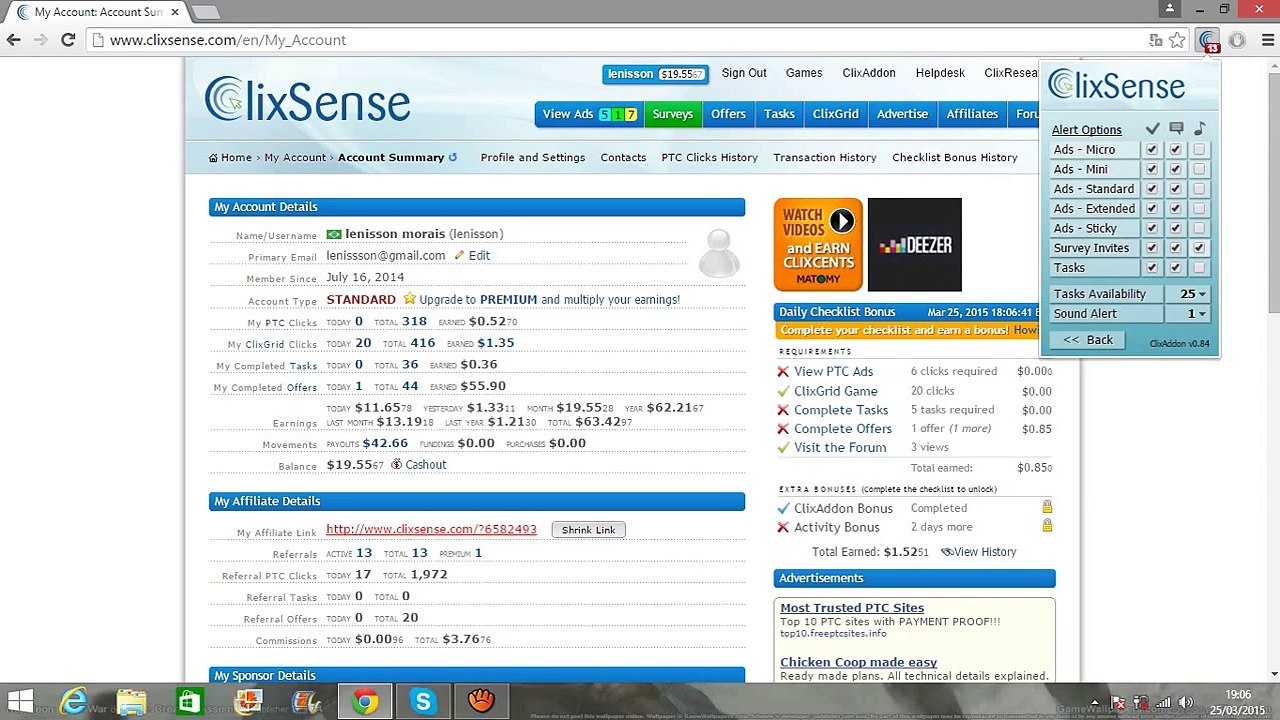Open the View Ads menu tab

point(589,114)
